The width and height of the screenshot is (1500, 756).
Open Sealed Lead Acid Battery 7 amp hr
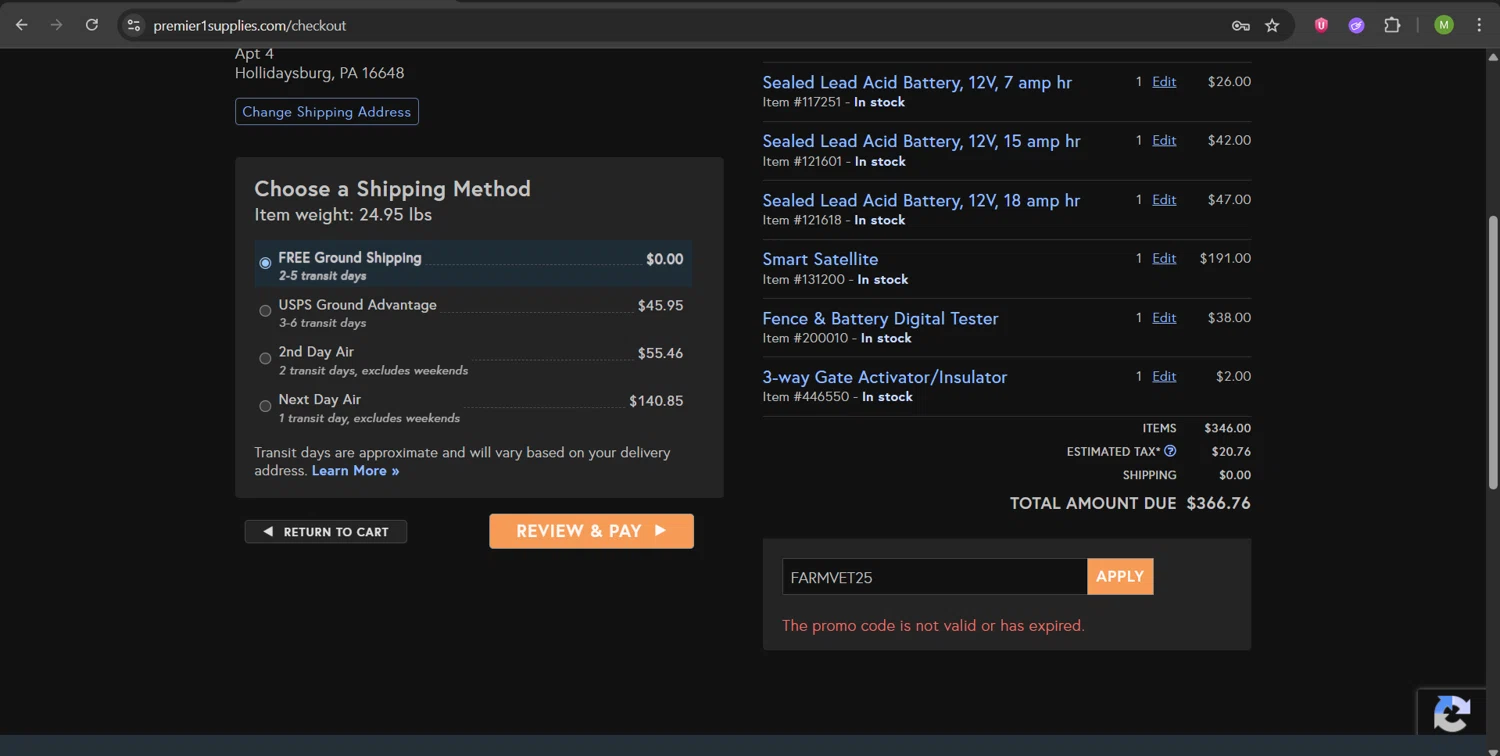click(x=917, y=82)
